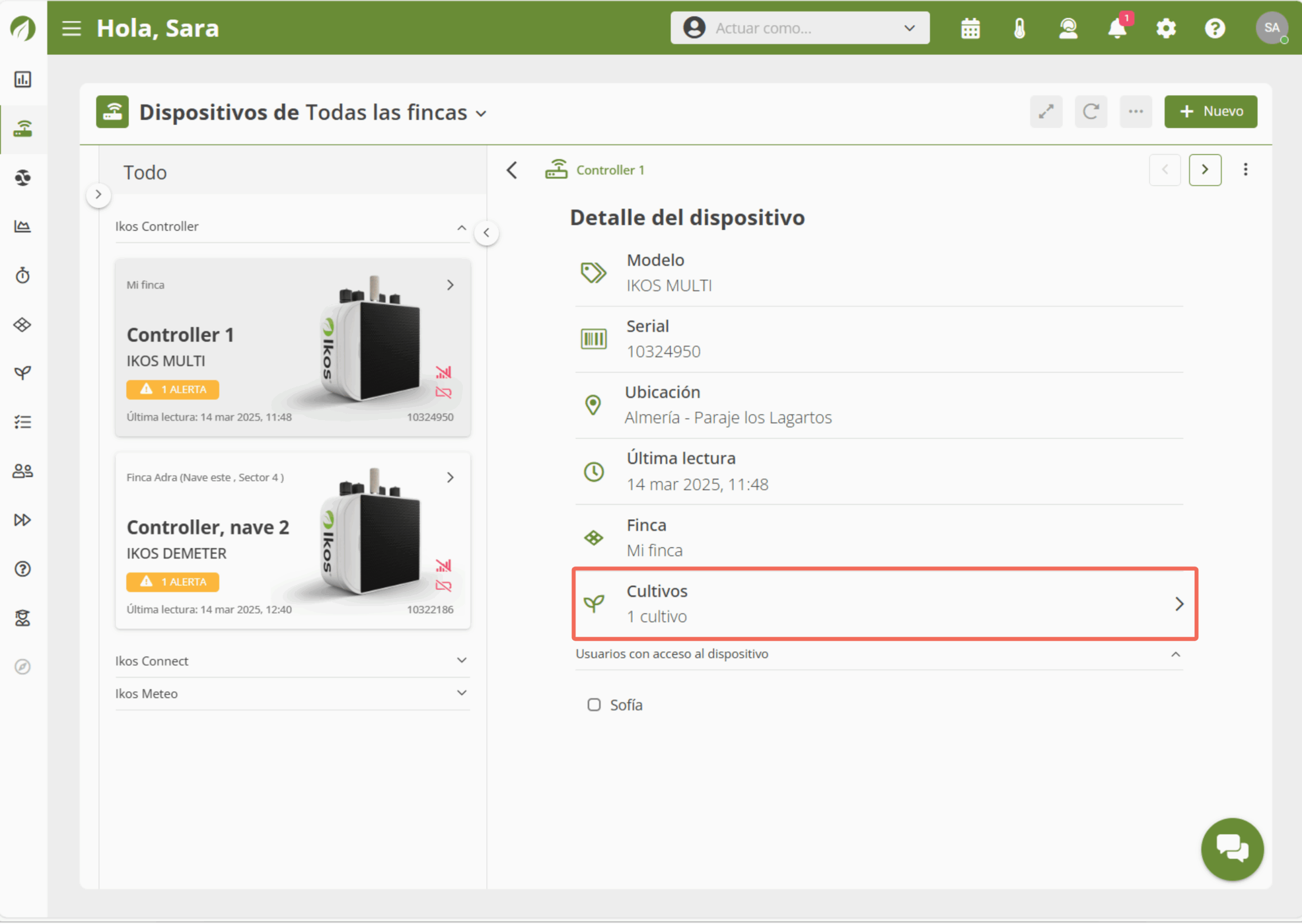Open the Actuar como dropdown

[x=800, y=28]
